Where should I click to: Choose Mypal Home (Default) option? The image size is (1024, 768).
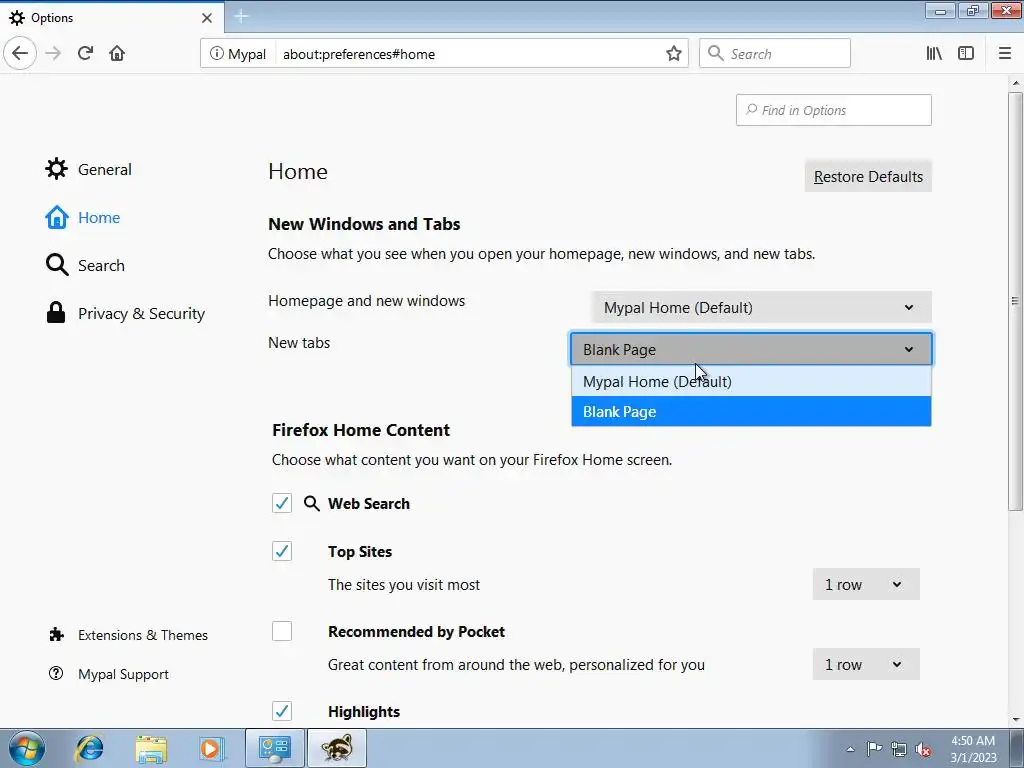[751, 381]
